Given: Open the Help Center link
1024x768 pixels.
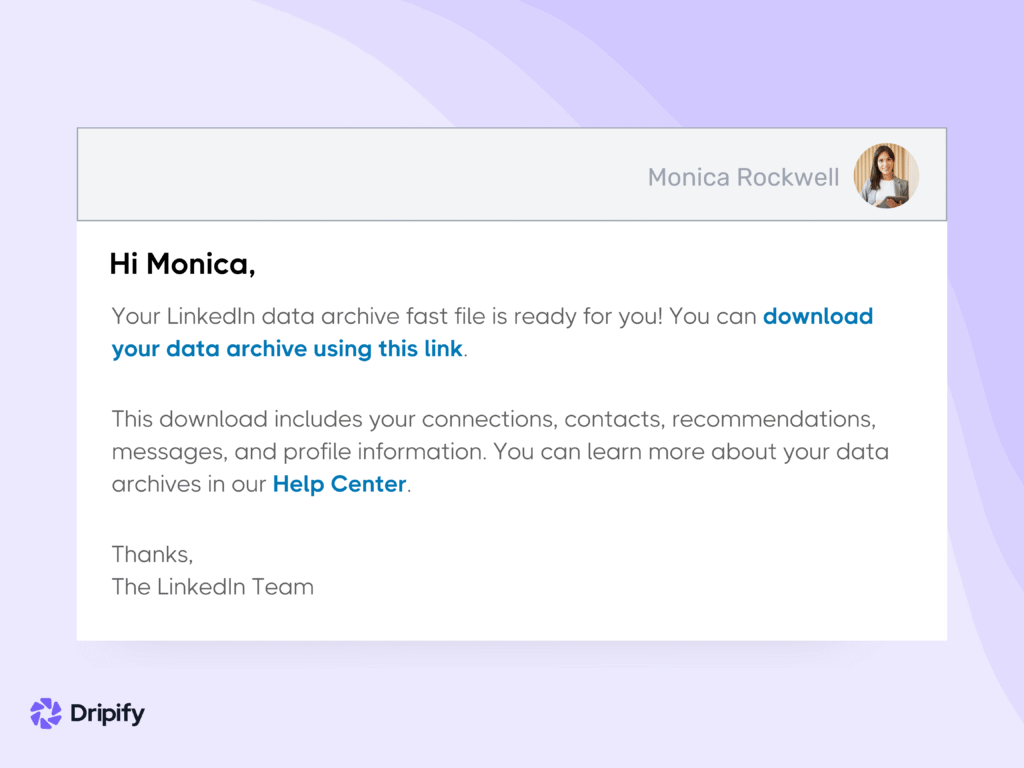Looking at the screenshot, I should 338,484.
